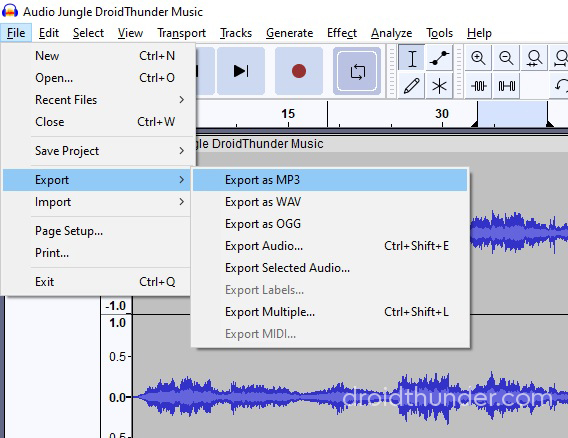Choose New from the File menu

(x=97, y=56)
